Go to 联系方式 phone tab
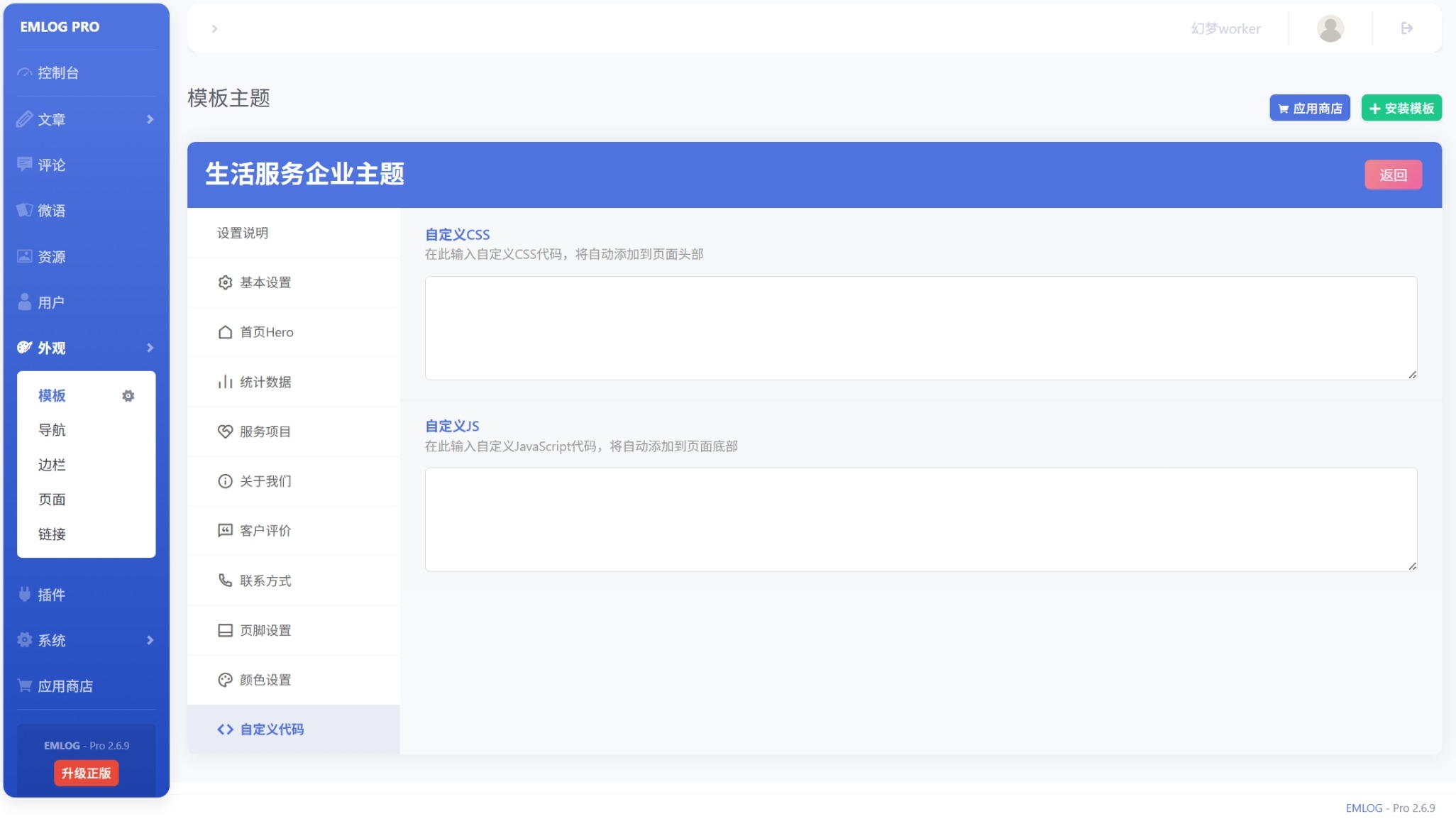The height and width of the screenshot is (831, 1456). coord(265,580)
